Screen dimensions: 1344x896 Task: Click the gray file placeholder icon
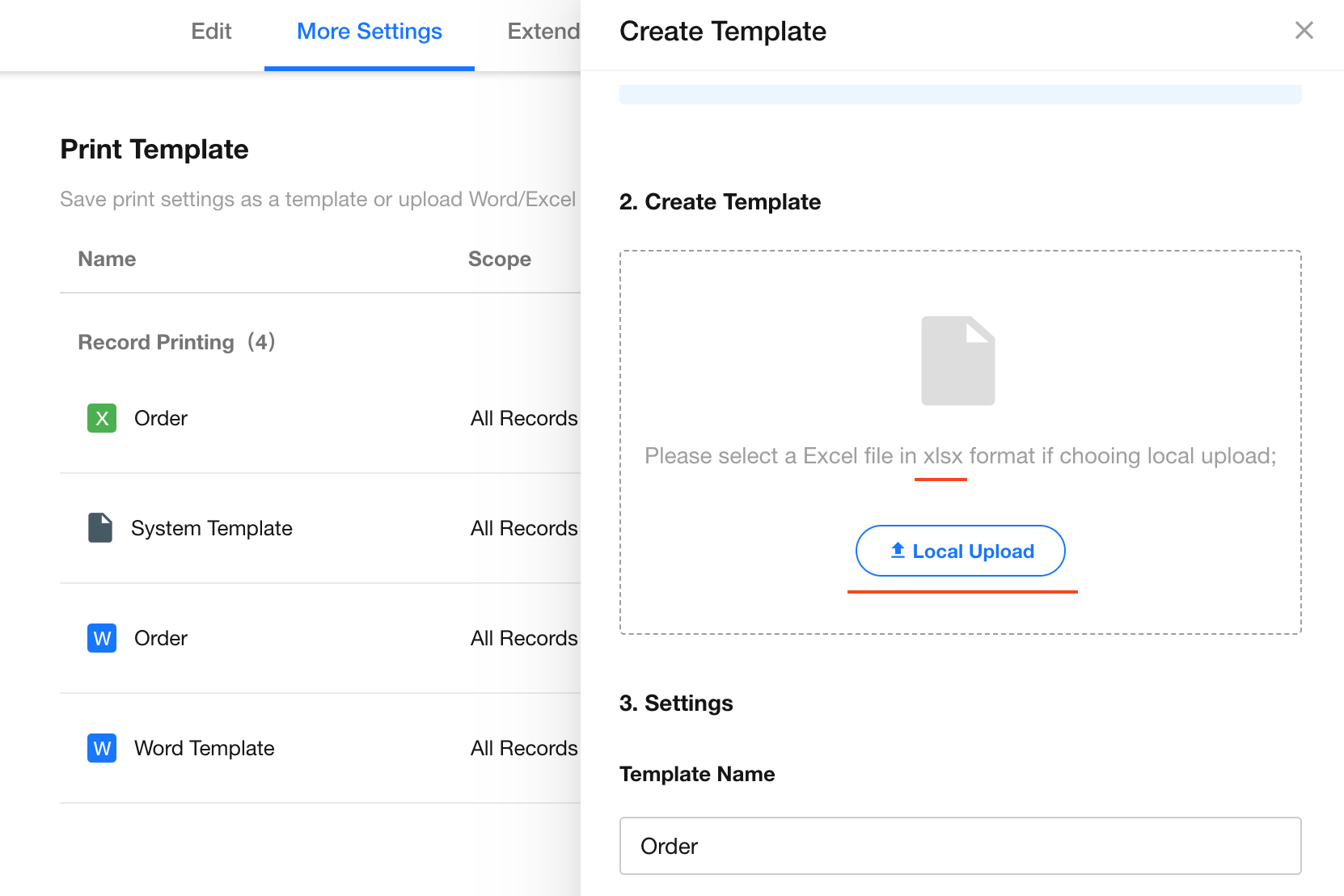[958, 361]
